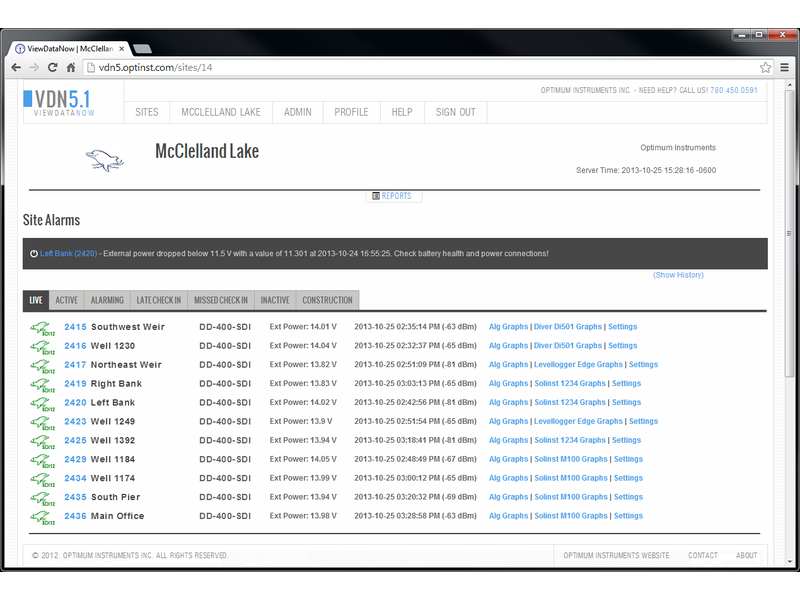
Task: Bookmark this page with the star icon
Action: point(765,67)
